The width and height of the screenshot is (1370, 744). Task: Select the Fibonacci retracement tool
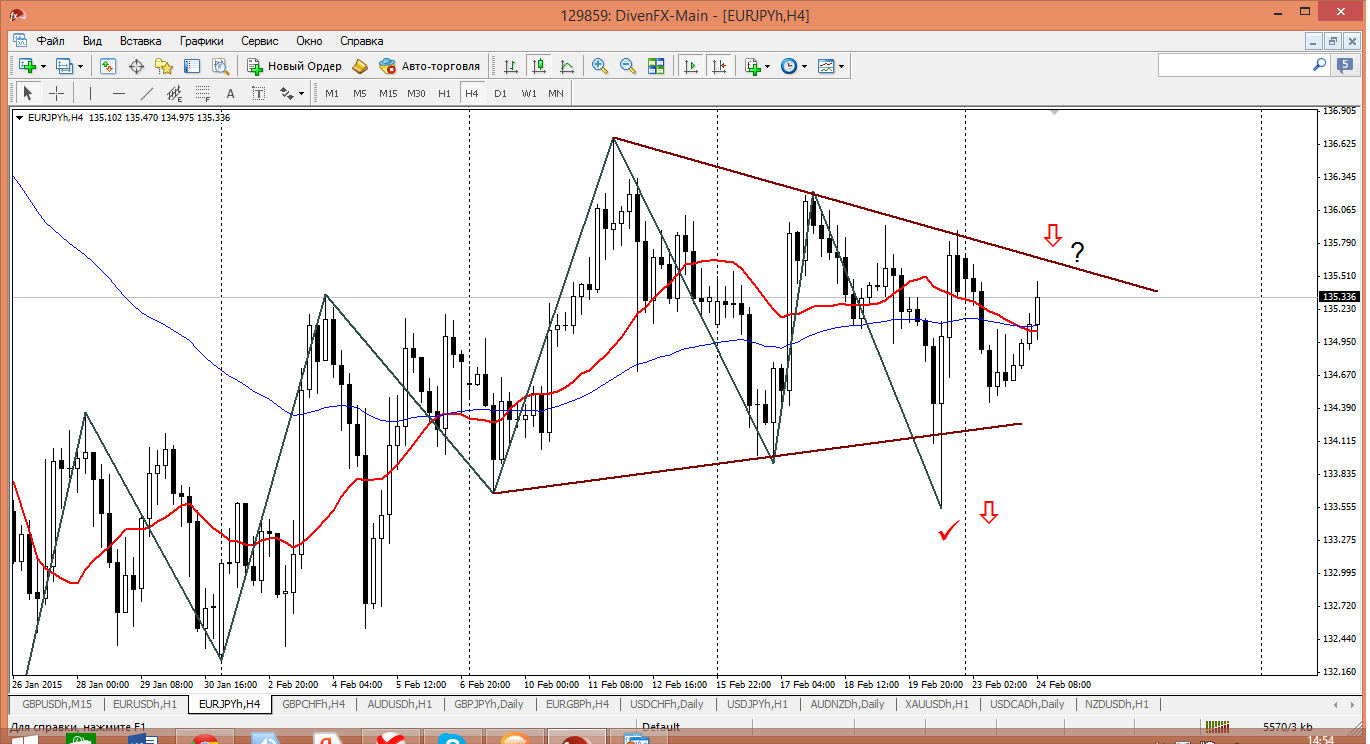click(x=203, y=93)
